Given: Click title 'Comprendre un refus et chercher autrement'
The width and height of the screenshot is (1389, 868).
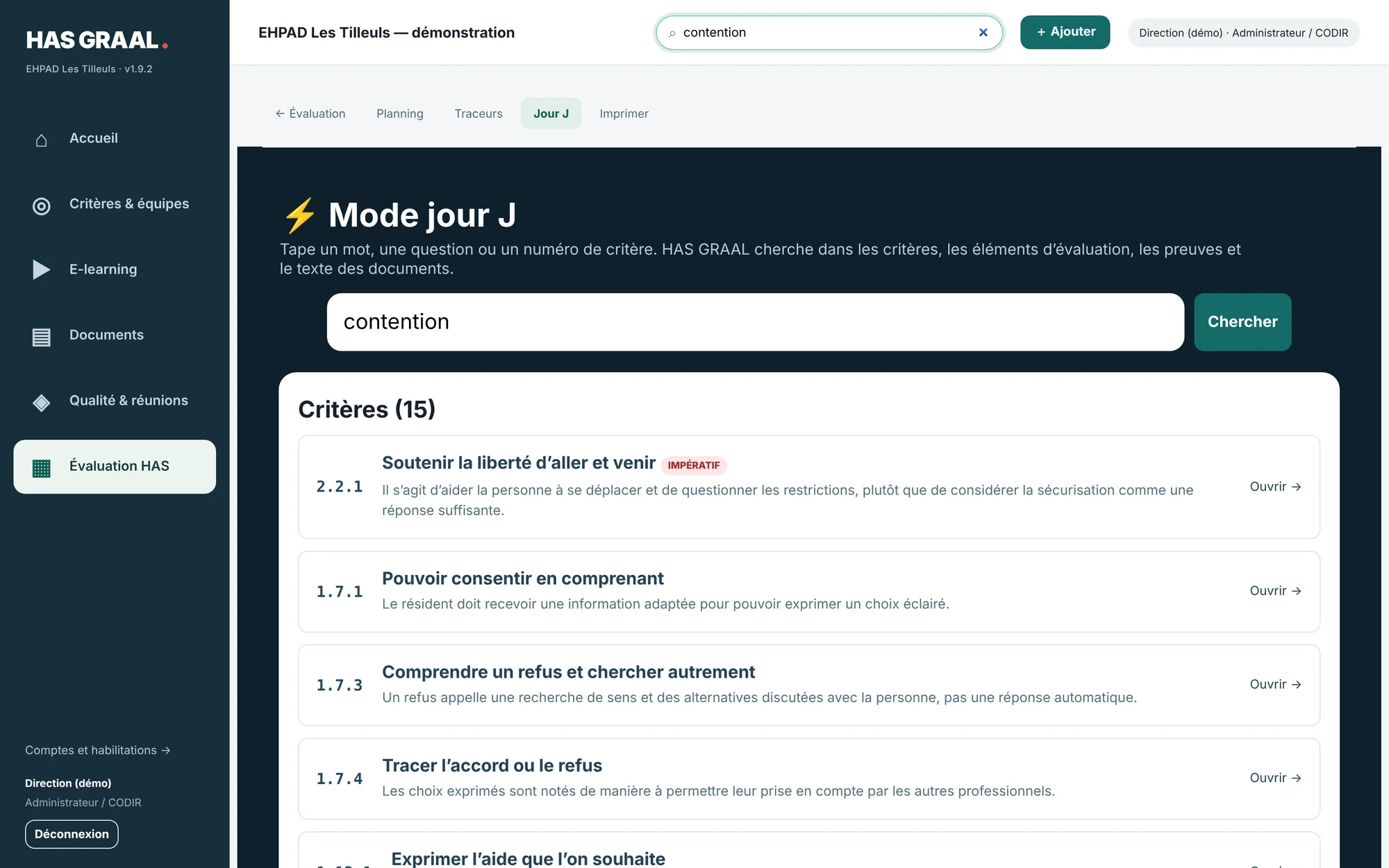Looking at the screenshot, I should point(568,672).
